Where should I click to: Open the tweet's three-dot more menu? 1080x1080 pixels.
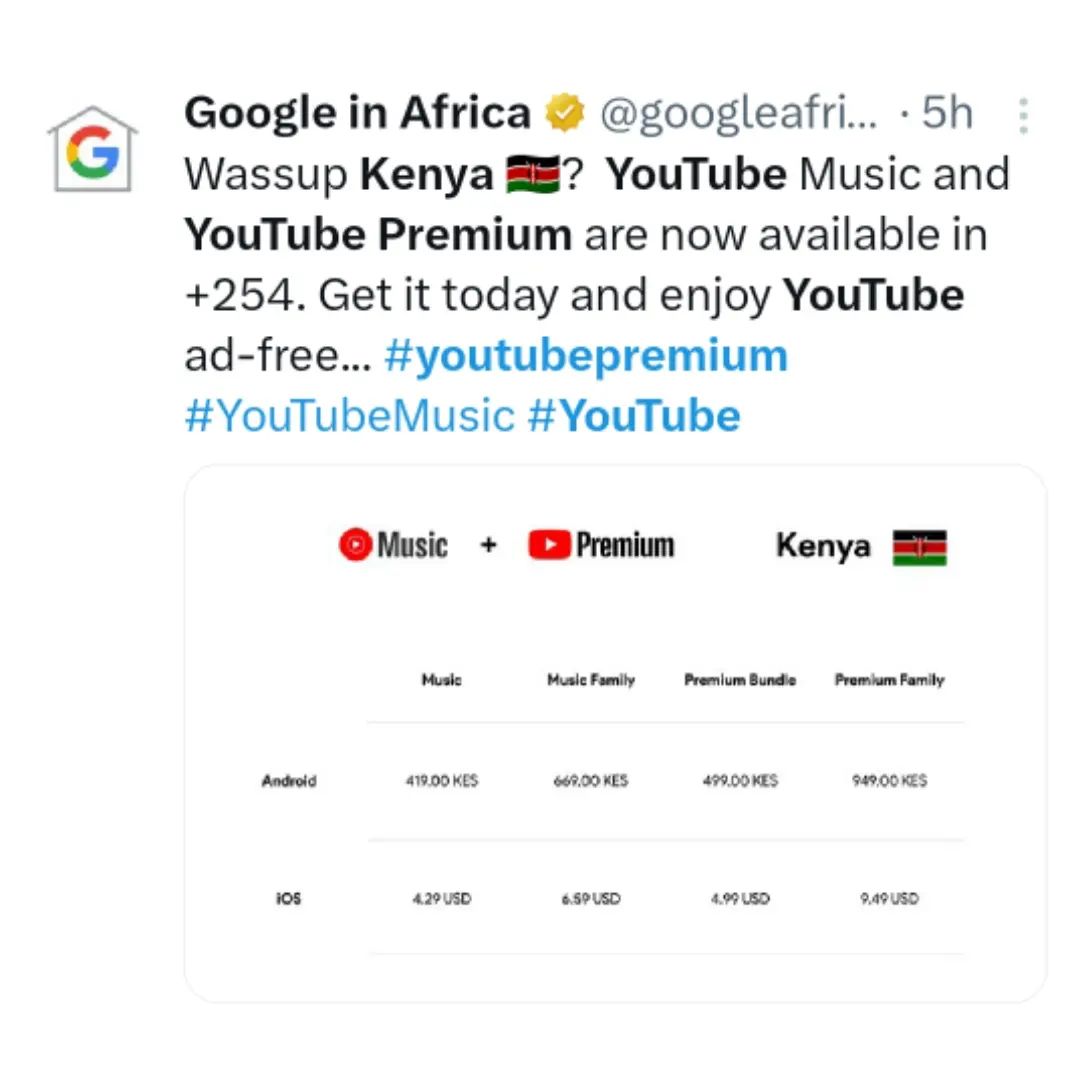tap(1024, 116)
